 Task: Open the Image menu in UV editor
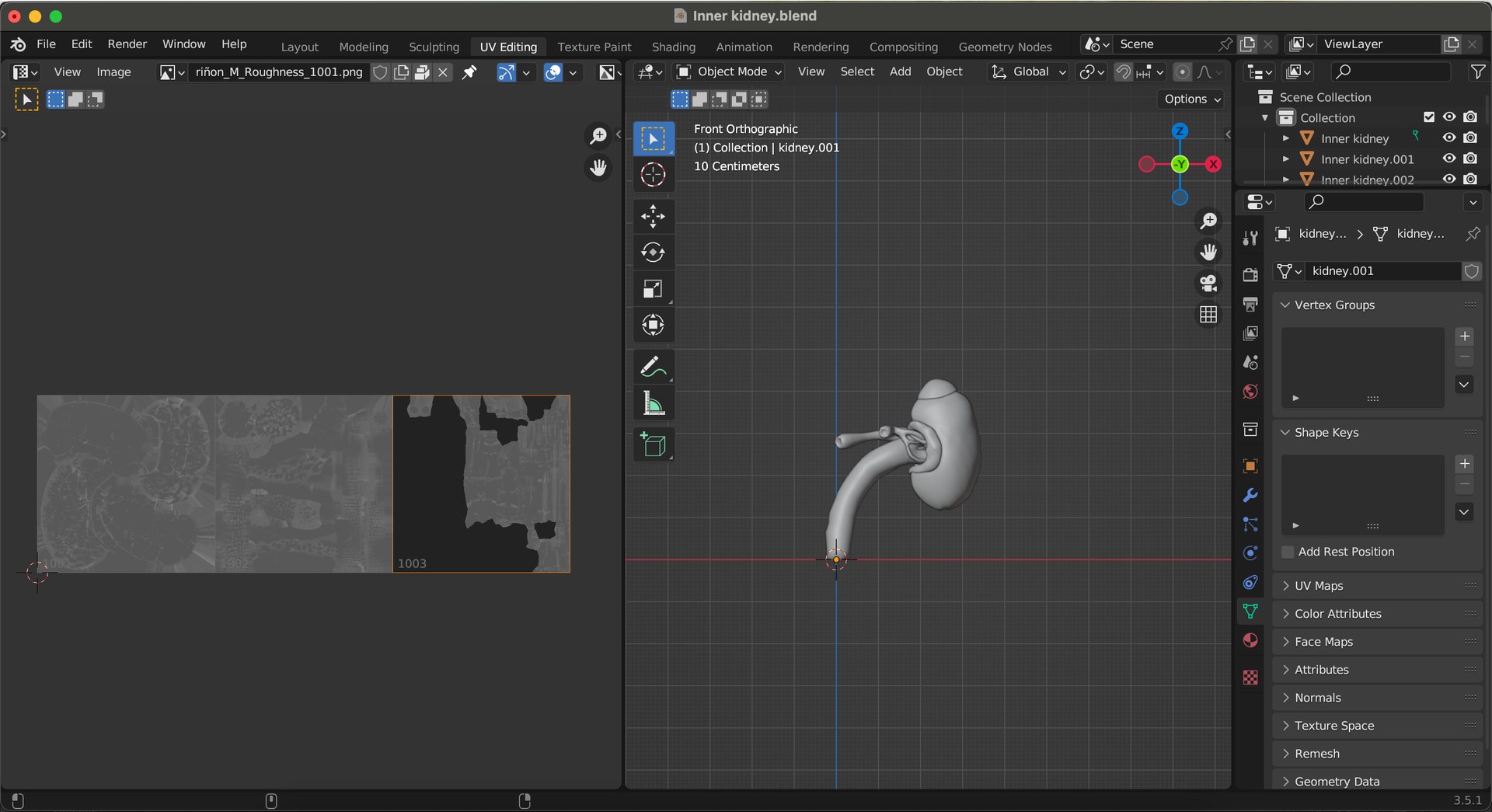[x=113, y=72]
